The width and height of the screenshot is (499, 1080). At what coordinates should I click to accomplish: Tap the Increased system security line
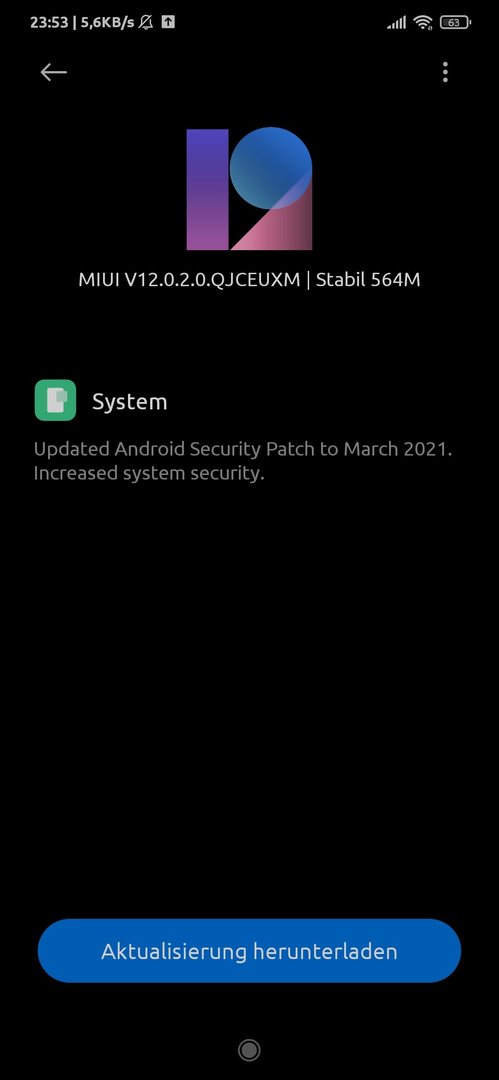pyautogui.click(x=149, y=474)
